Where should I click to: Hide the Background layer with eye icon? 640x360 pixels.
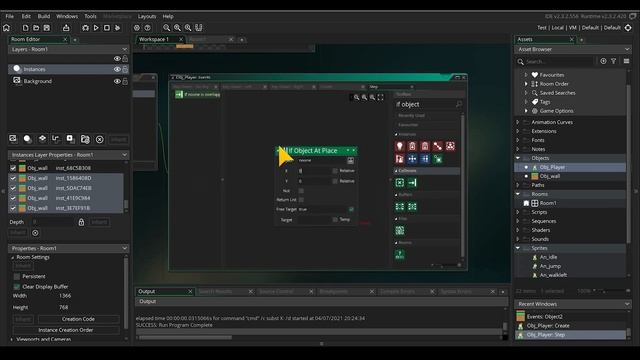(x=117, y=81)
